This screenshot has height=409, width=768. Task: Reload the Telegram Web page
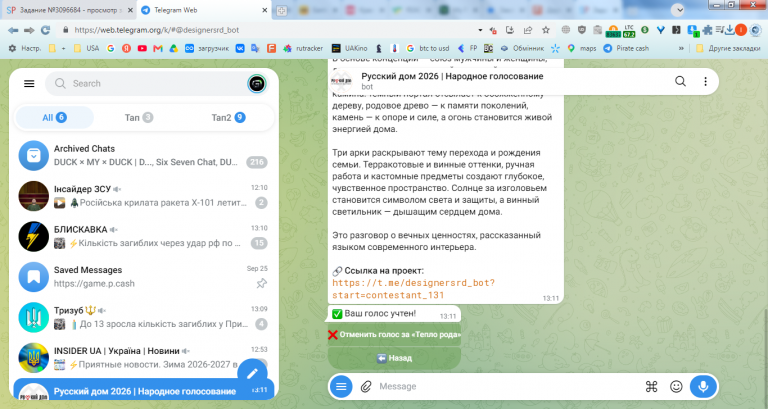click(46, 30)
